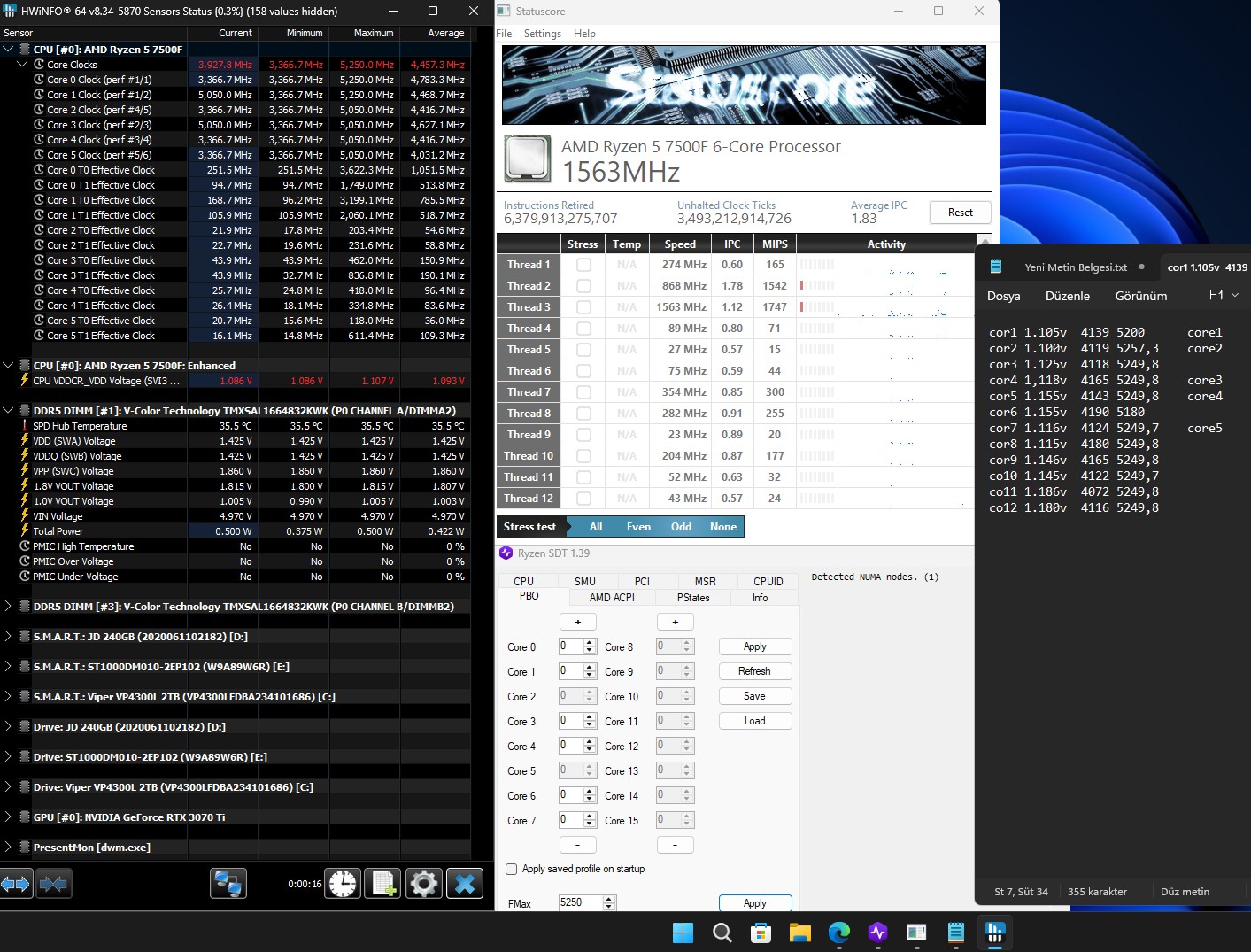Launch Microsoft Store from the taskbar

(761, 933)
